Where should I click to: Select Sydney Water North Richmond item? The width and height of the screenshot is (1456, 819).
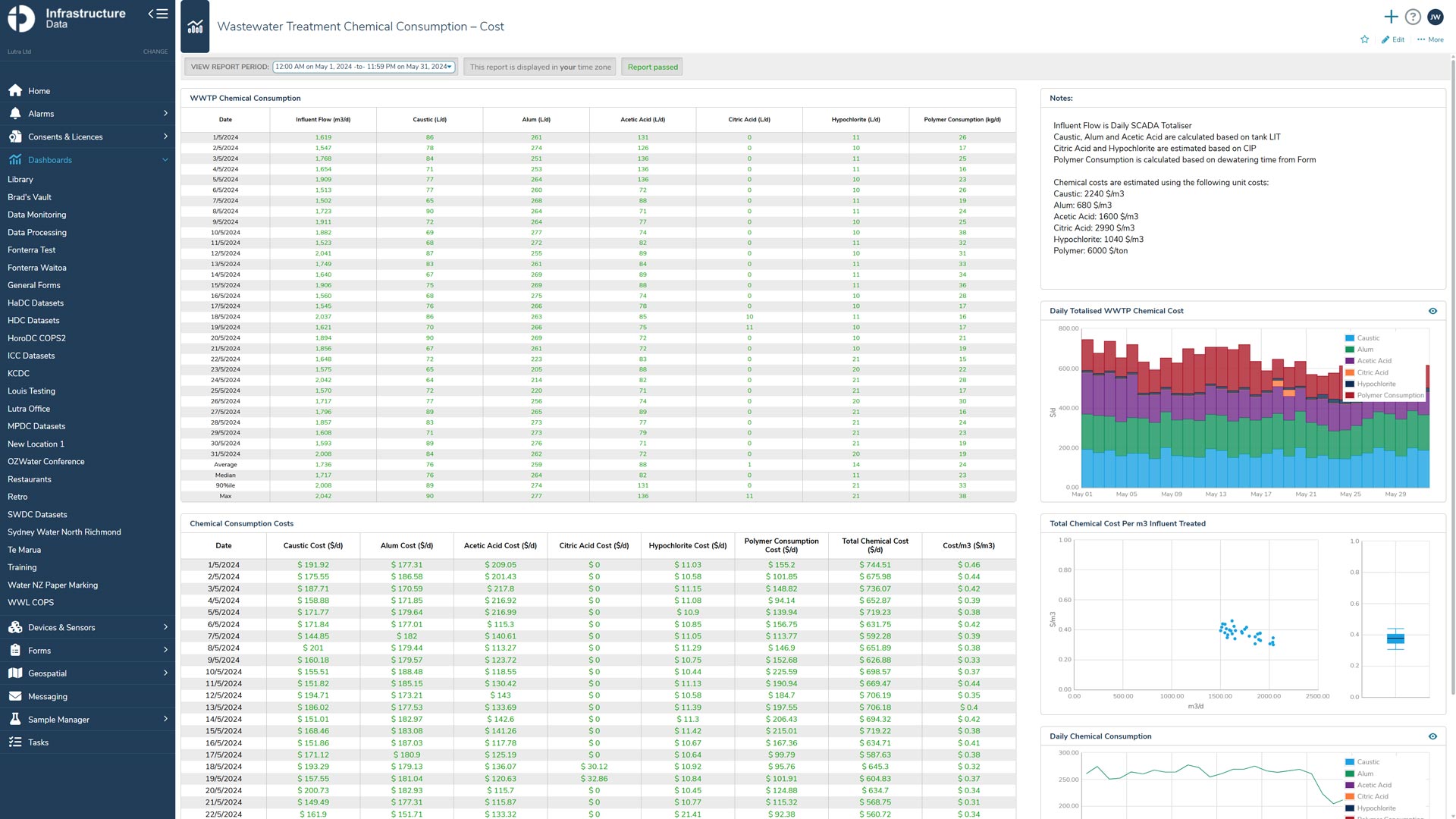[64, 532]
